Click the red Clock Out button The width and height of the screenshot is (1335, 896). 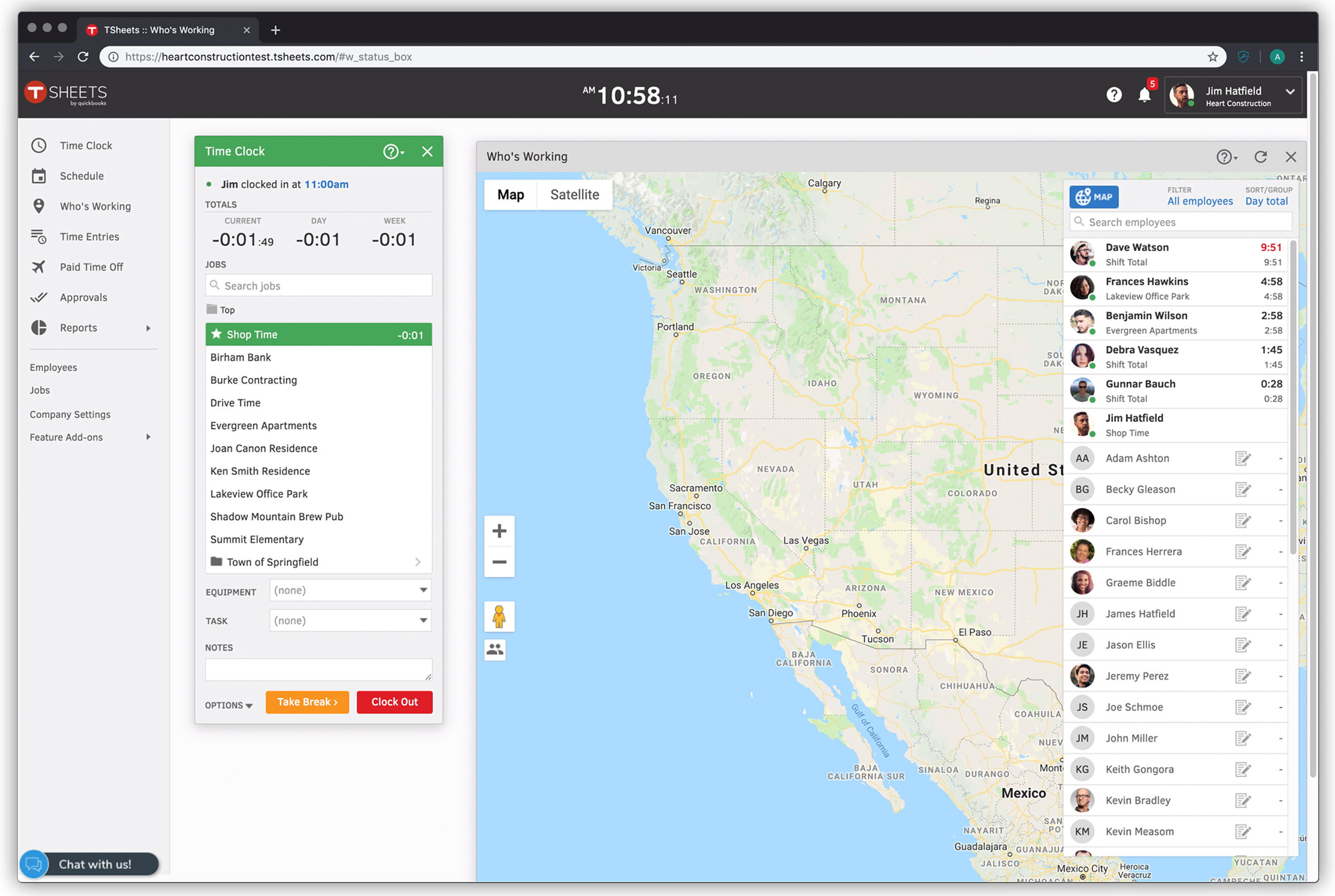[395, 702]
